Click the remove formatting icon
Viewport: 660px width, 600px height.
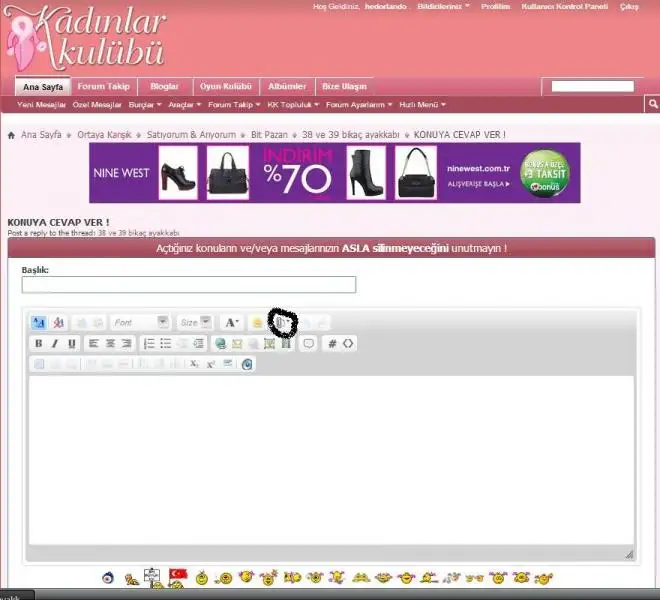[58, 322]
